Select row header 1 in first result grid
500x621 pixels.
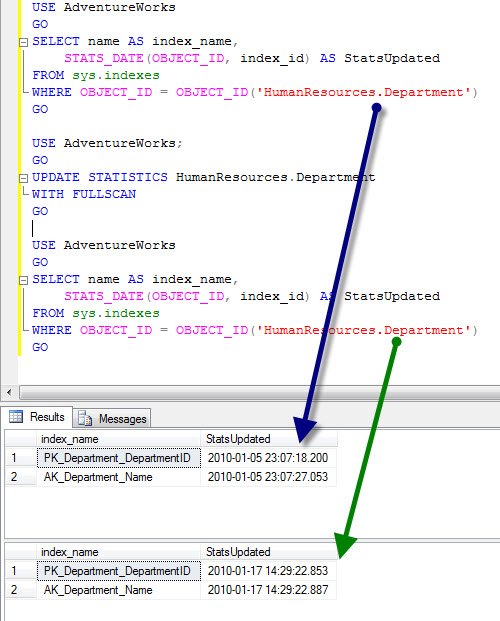(21, 458)
